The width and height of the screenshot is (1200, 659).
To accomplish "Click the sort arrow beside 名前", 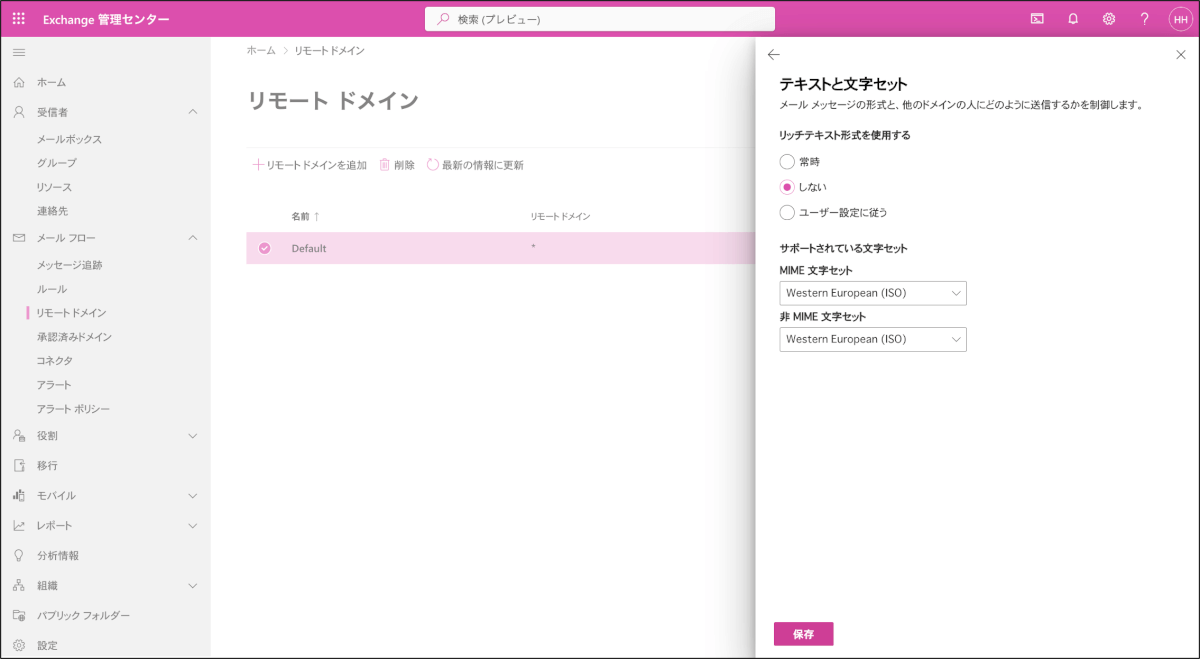I will tap(317, 217).
